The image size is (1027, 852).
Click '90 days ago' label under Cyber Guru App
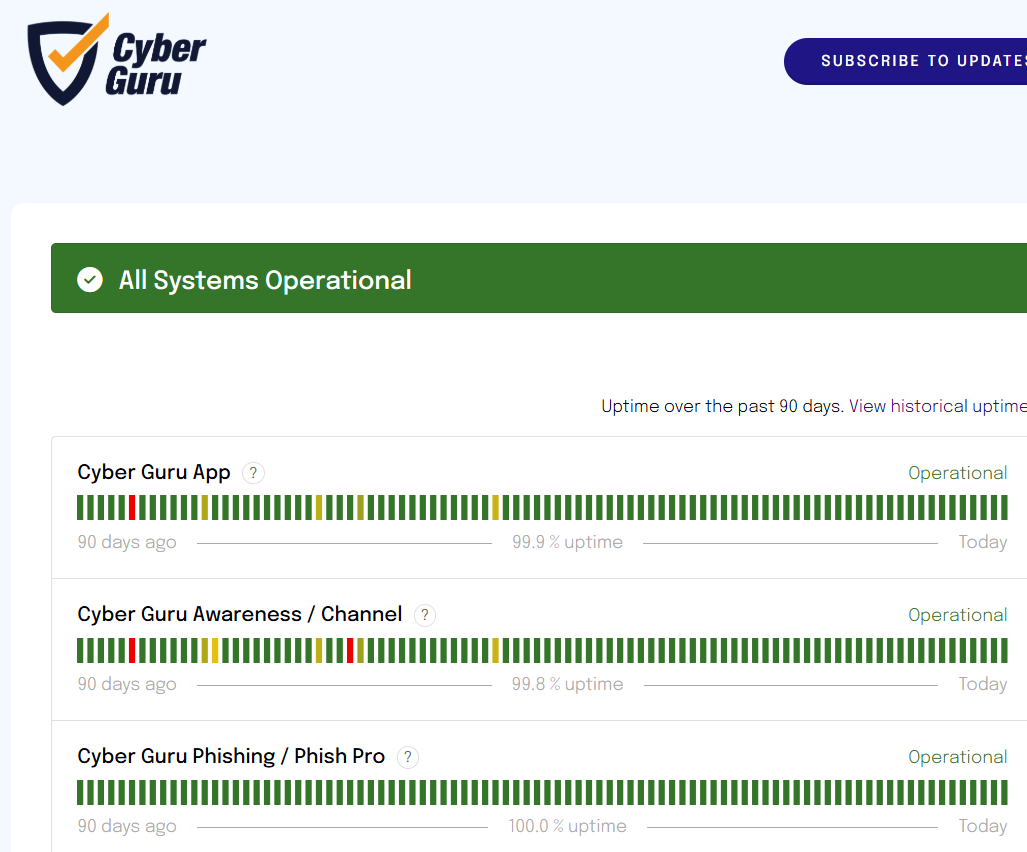click(127, 542)
